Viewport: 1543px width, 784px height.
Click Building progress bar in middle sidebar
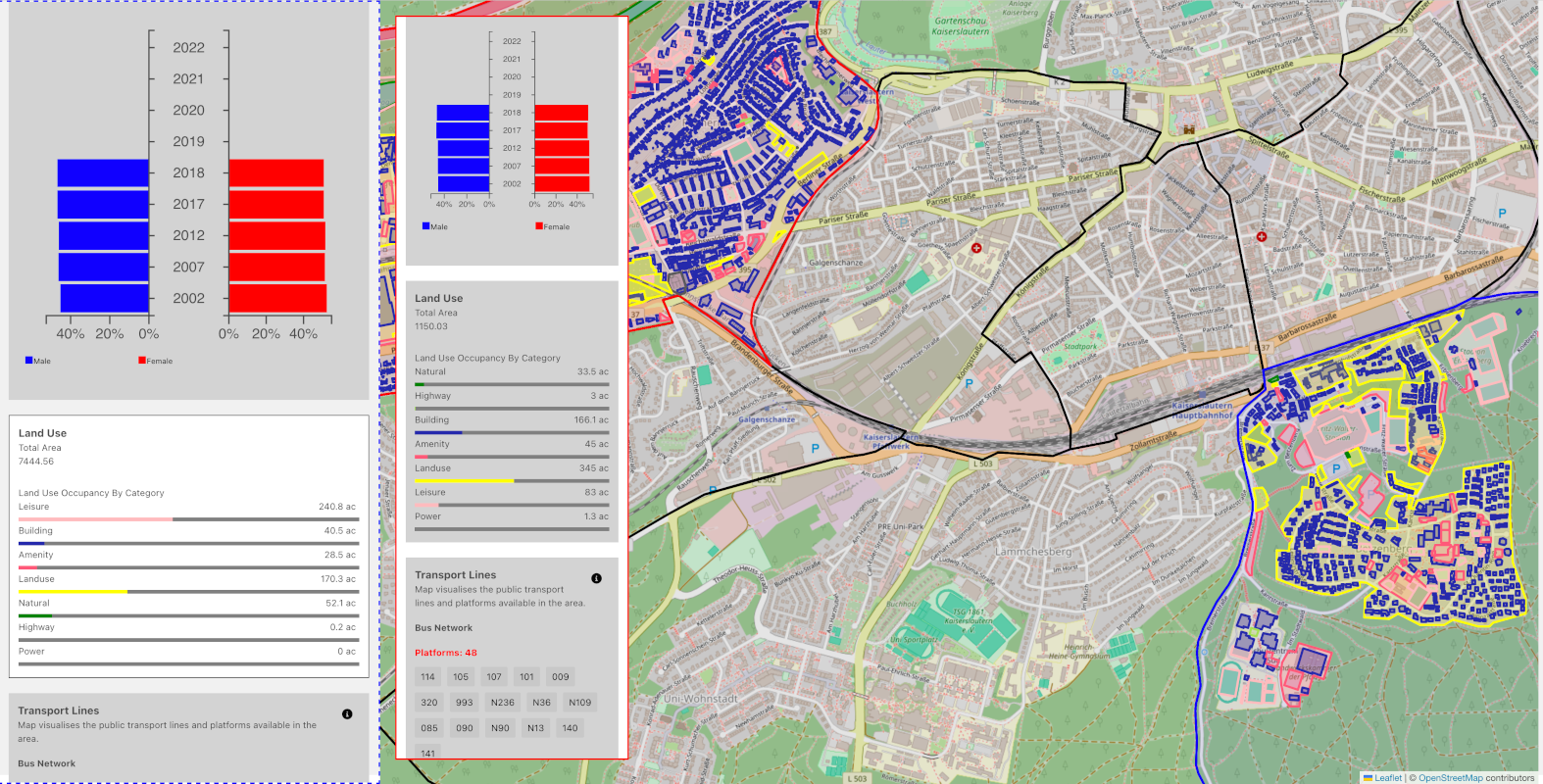512,432
